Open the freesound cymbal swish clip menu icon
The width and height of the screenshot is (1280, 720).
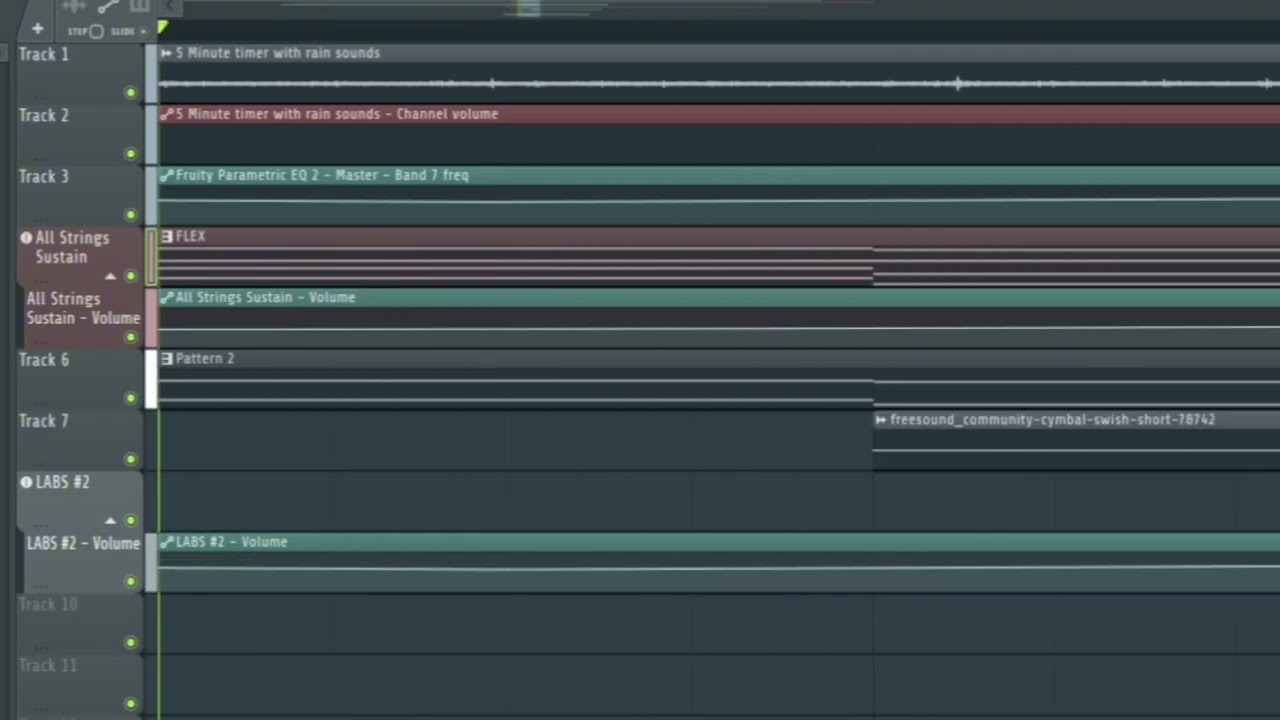point(881,420)
